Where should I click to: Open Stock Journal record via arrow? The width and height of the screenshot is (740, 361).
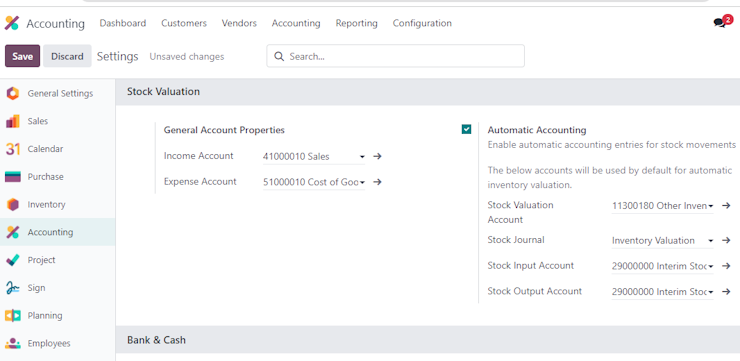tap(726, 241)
